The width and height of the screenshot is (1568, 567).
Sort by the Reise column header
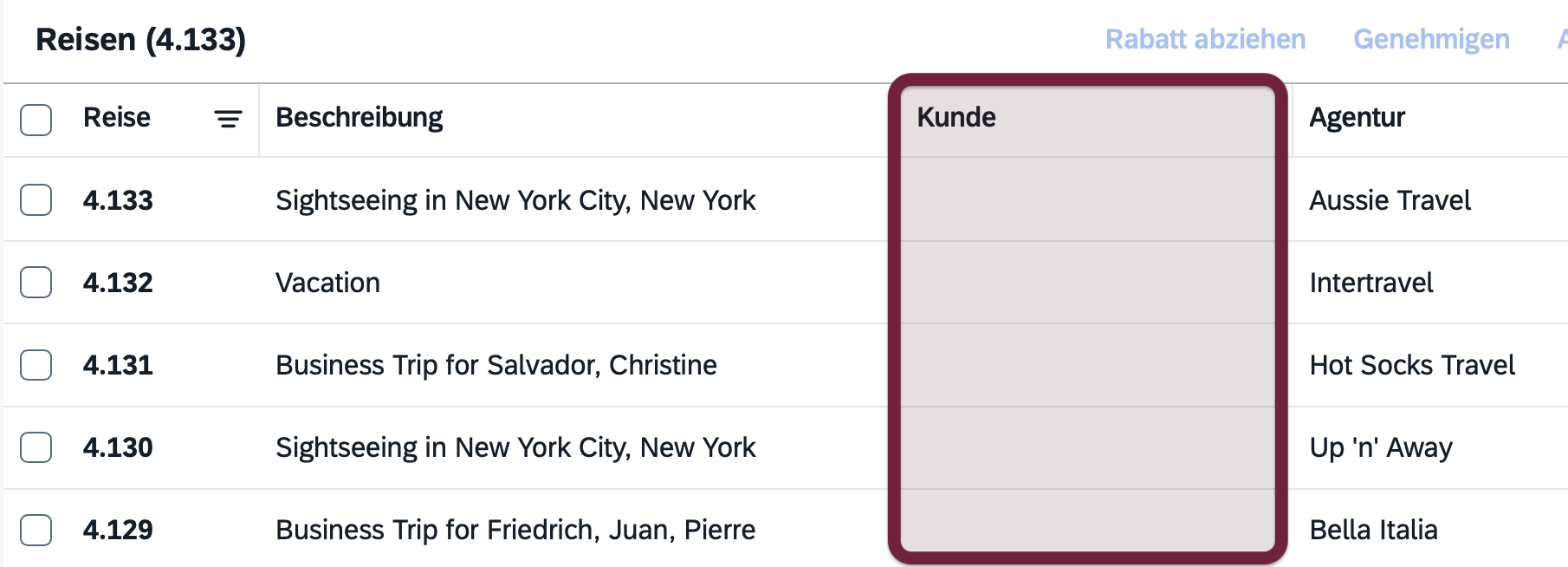(117, 117)
